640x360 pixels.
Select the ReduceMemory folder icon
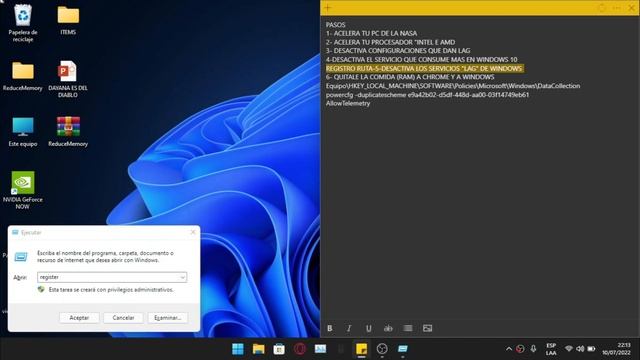(23, 76)
